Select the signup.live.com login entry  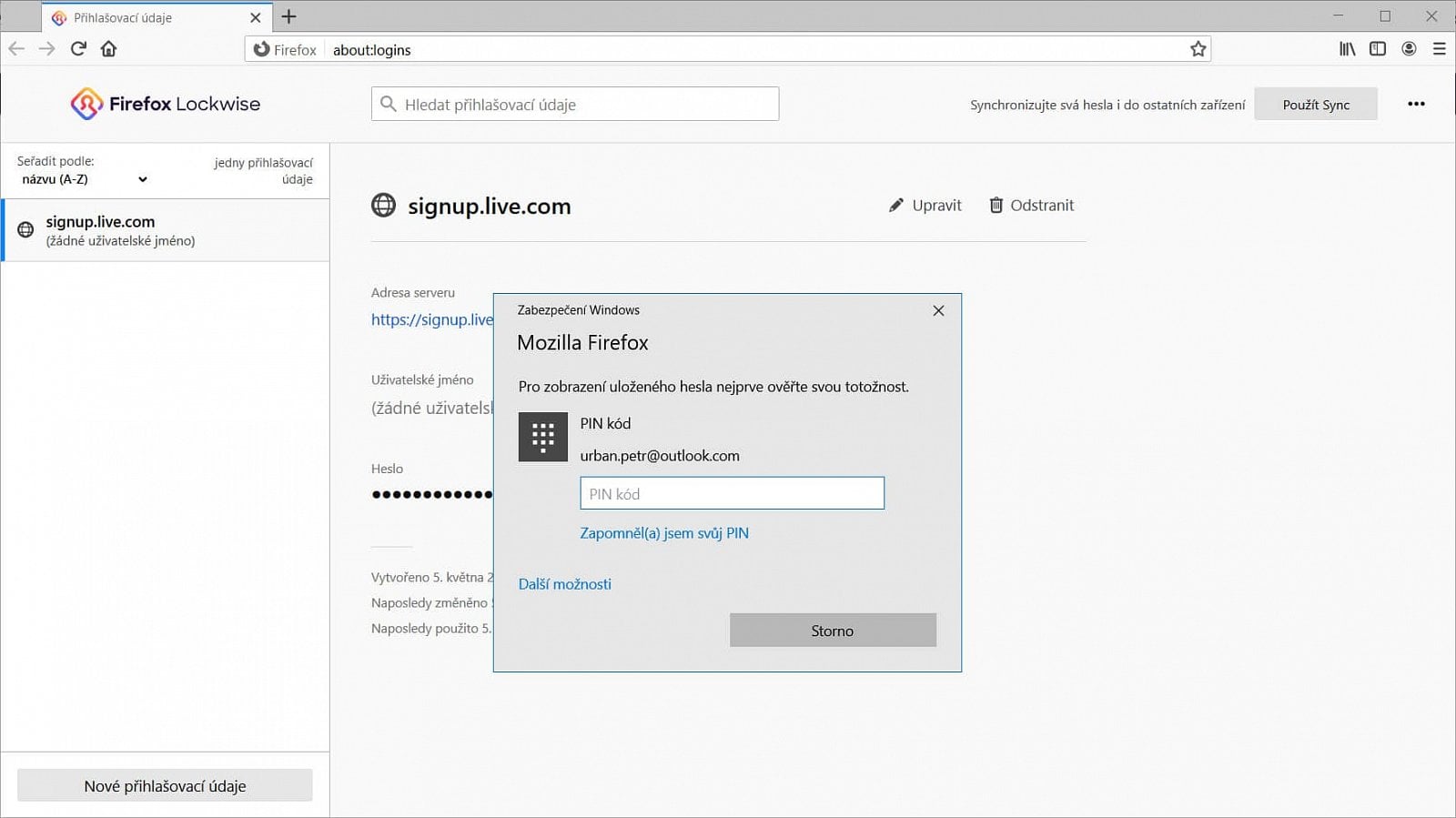point(166,230)
